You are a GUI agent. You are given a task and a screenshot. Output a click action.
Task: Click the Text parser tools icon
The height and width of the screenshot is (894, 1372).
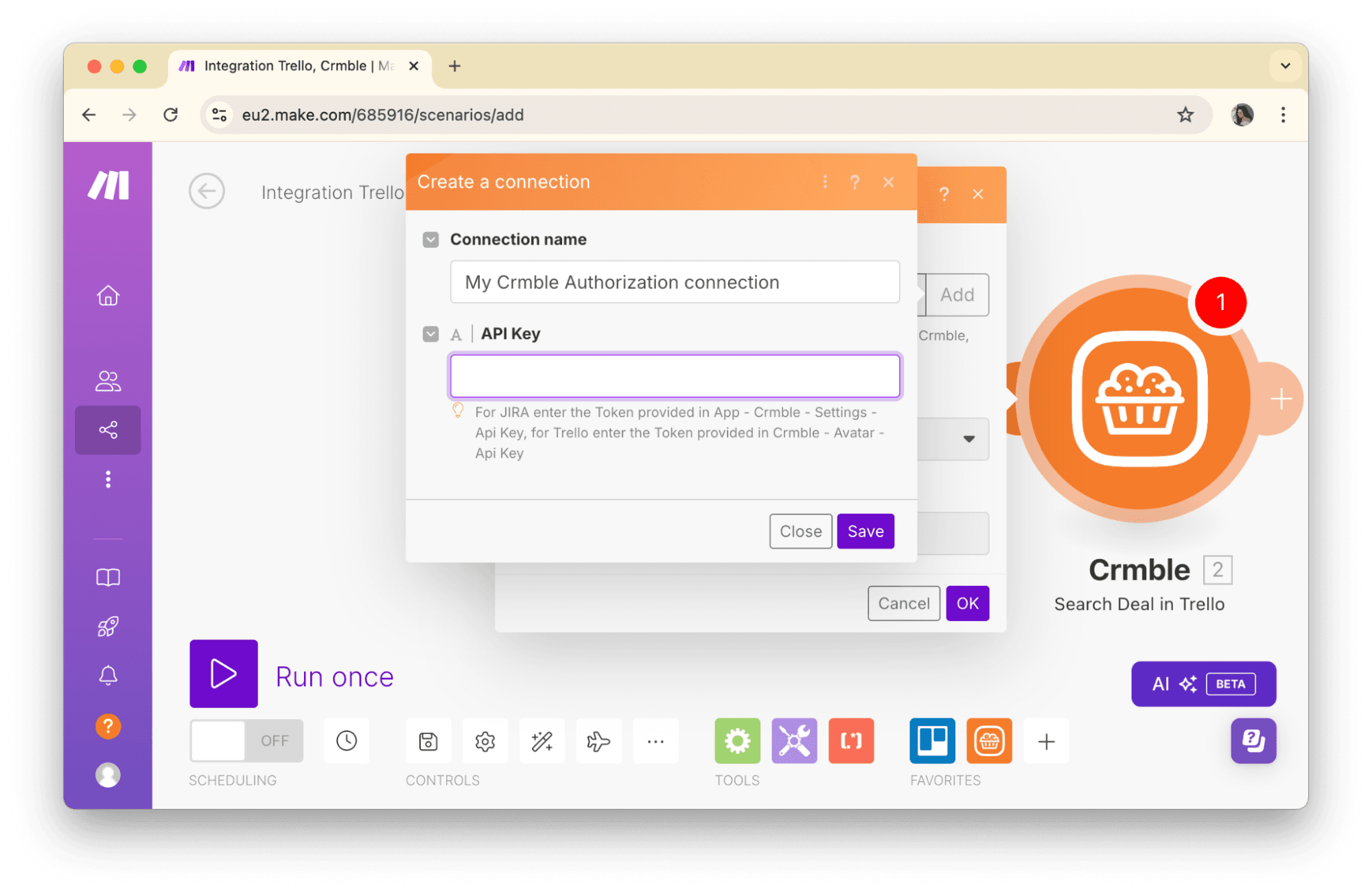[850, 740]
